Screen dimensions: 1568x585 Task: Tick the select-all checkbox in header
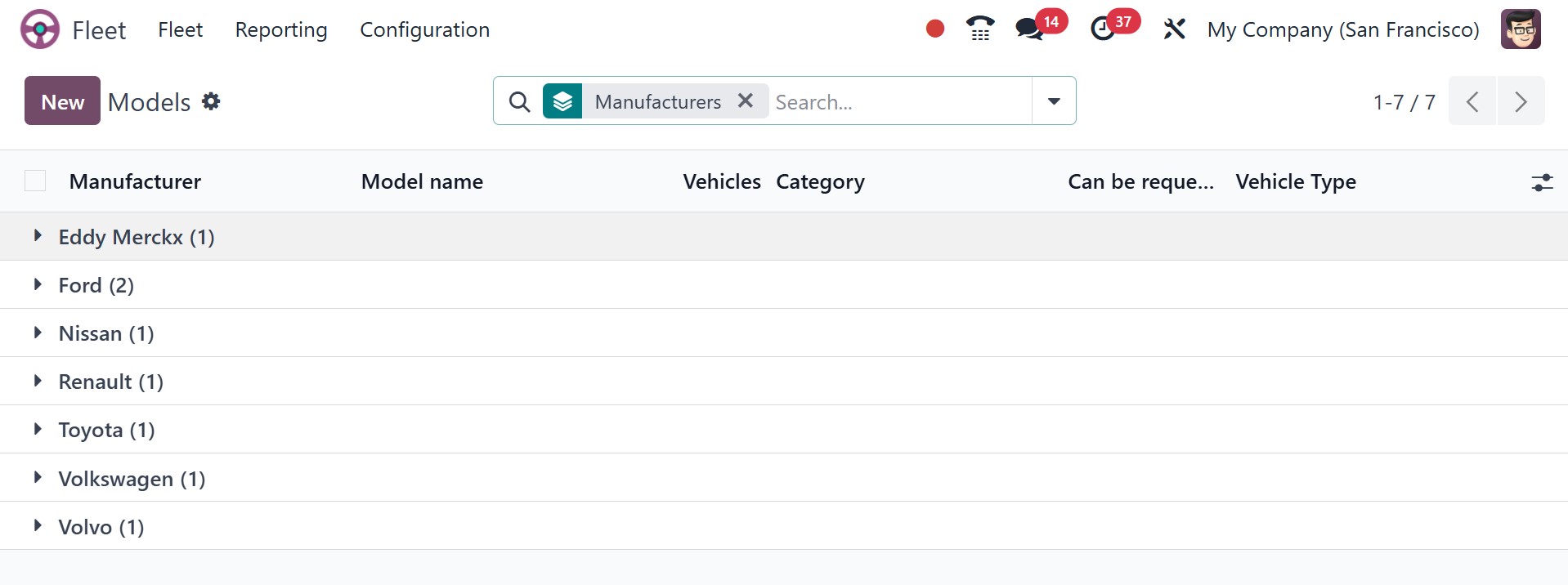coord(35,181)
